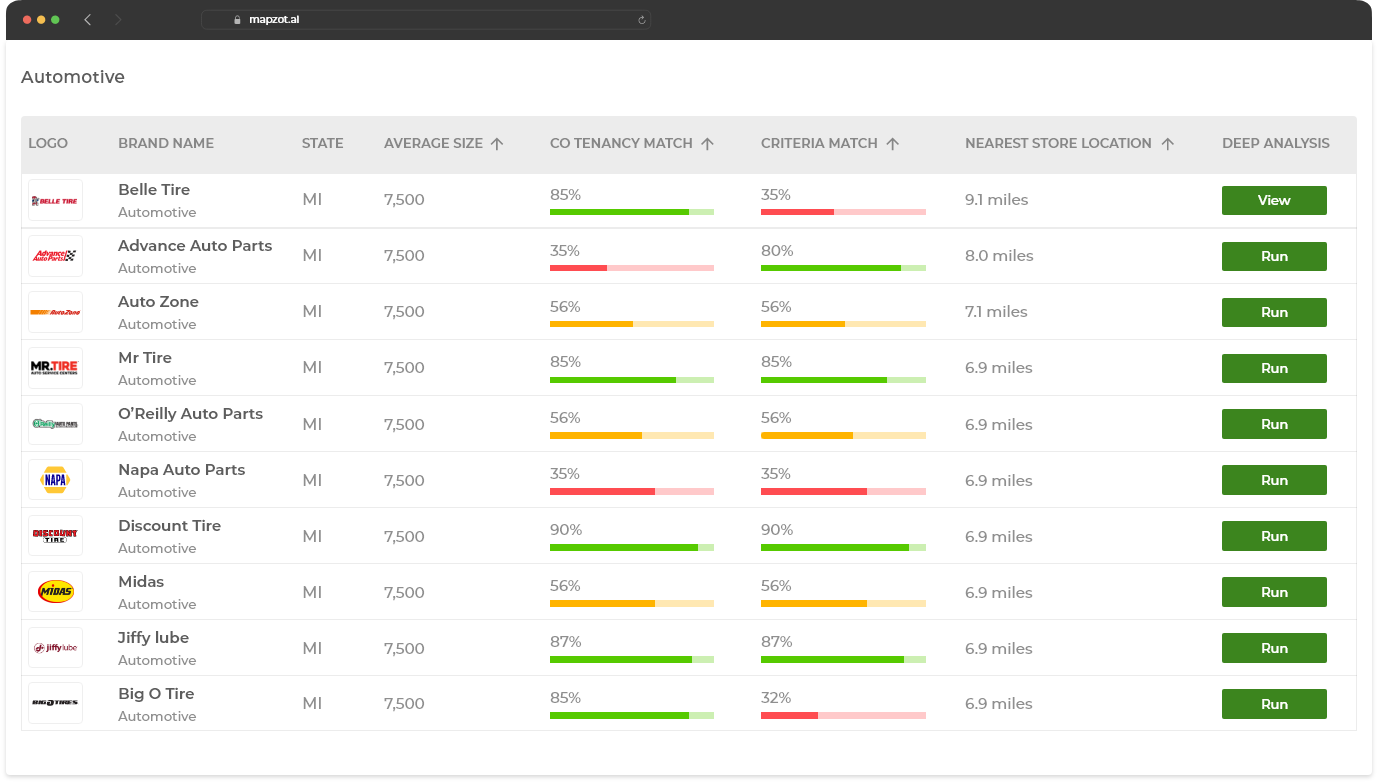The width and height of the screenshot is (1378, 783).
Task: Click Big O Tire 32% criteria value
Action: tap(776, 698)
